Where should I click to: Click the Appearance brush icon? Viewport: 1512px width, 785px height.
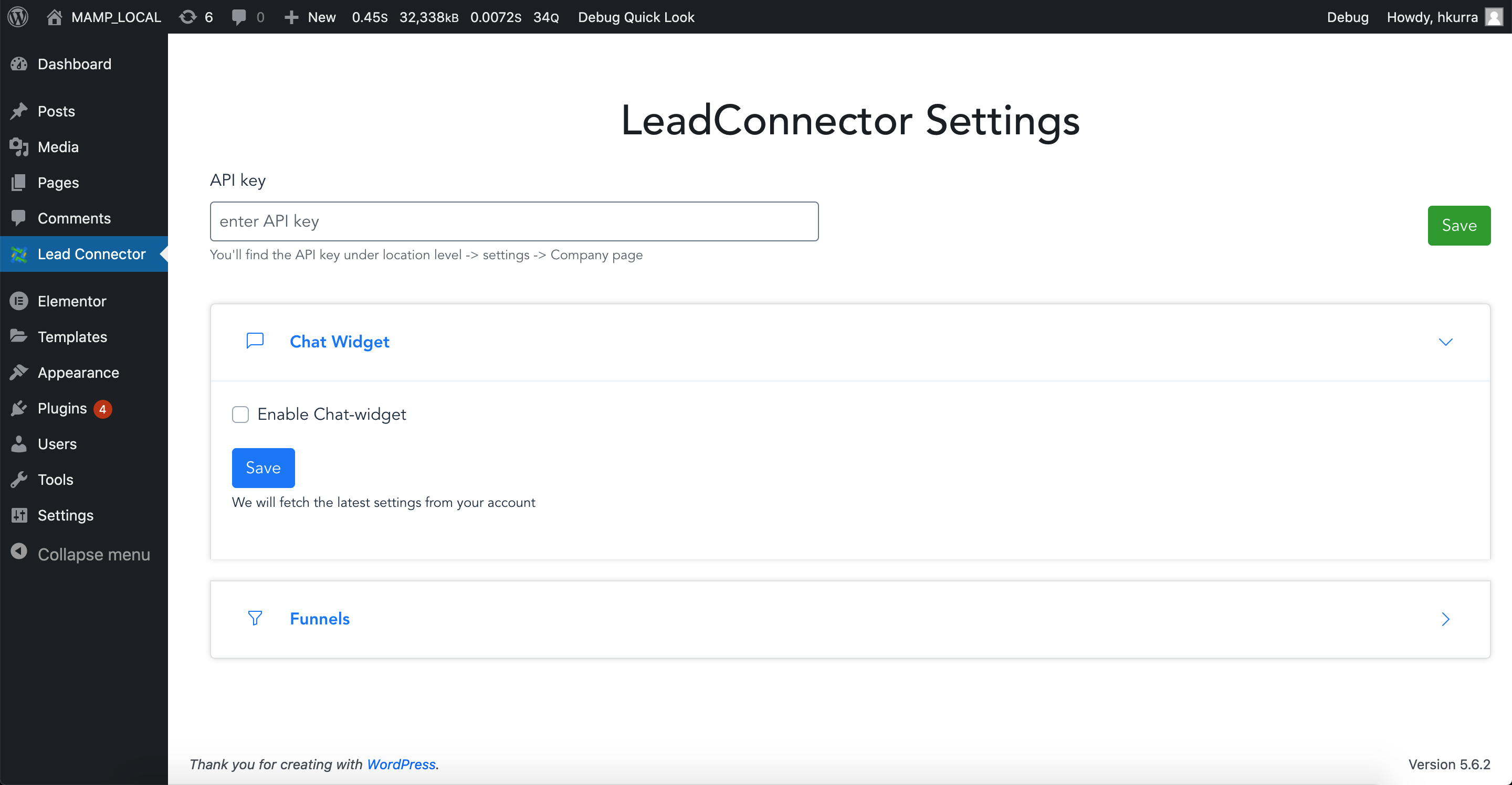click(19, 373)
